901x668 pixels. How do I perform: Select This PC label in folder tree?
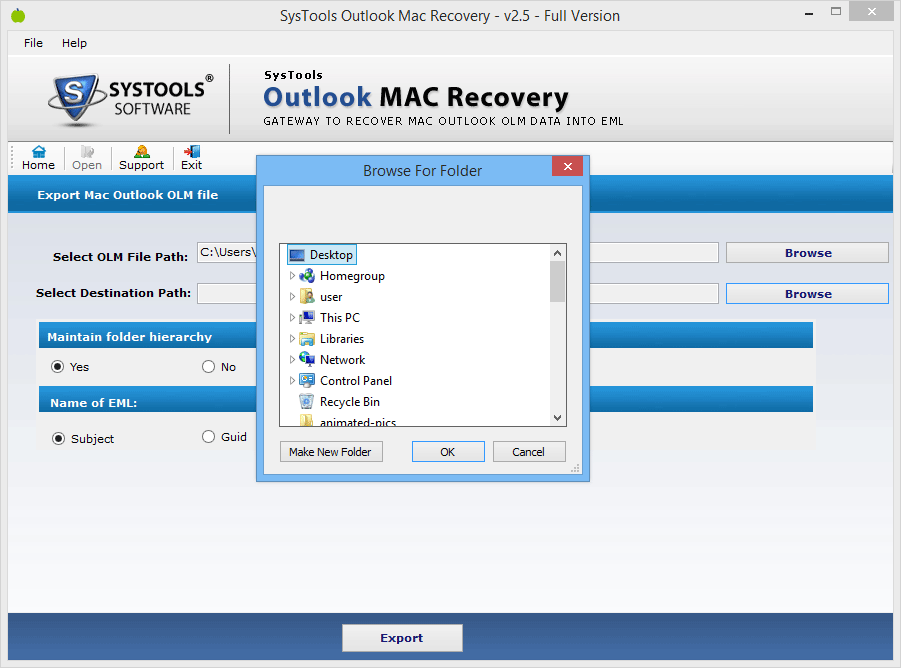pyautogui.click(x=340, y=318)
